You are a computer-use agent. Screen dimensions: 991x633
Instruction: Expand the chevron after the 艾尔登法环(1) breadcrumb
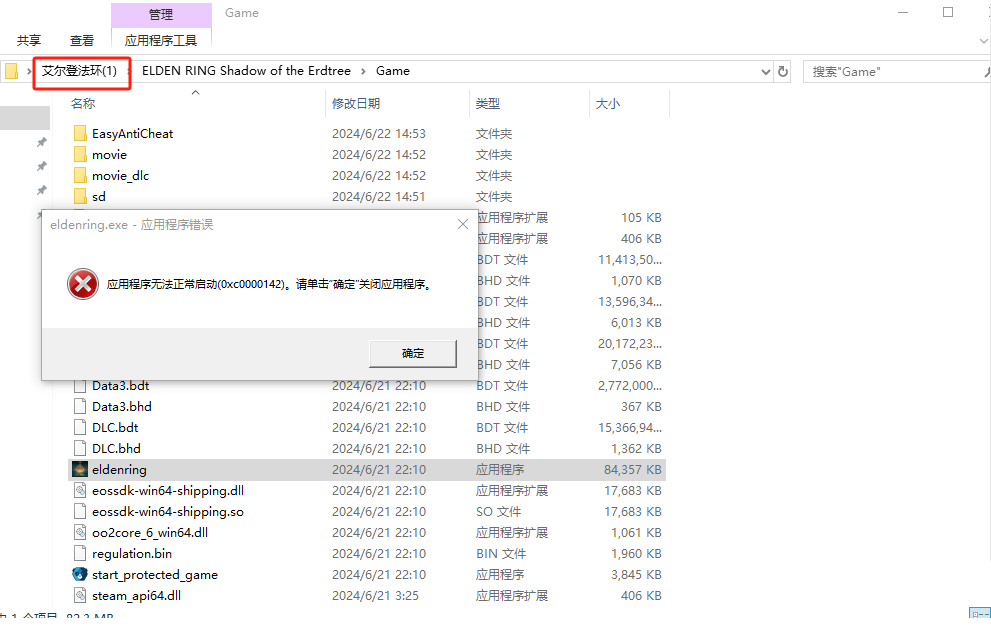pos(131,71)
